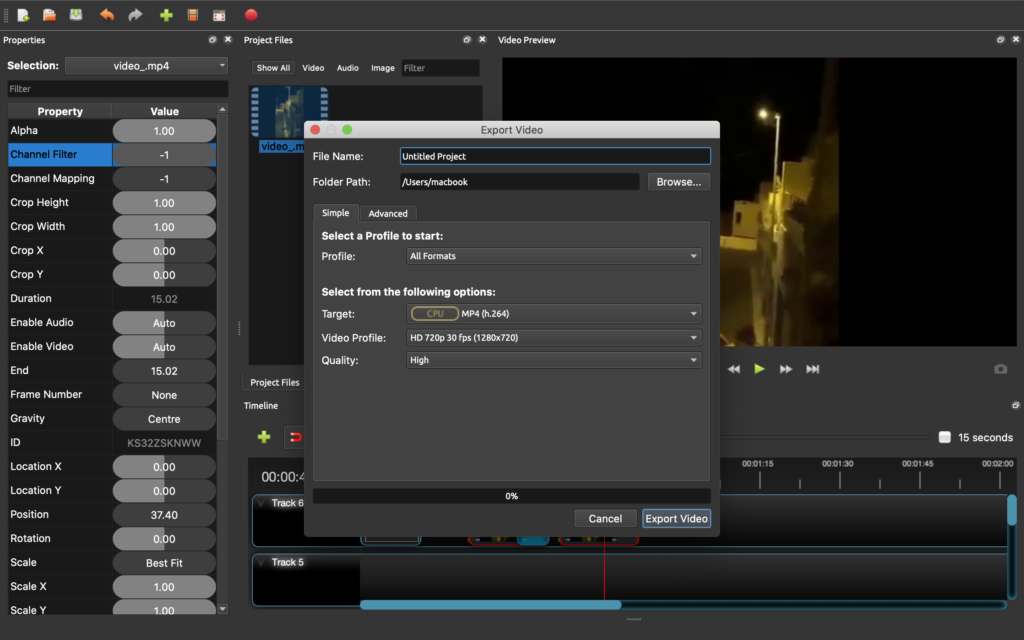Screen dimensions: 1024x640
Task: Click the Frame Number None value
Action: (x=164, y=395)
